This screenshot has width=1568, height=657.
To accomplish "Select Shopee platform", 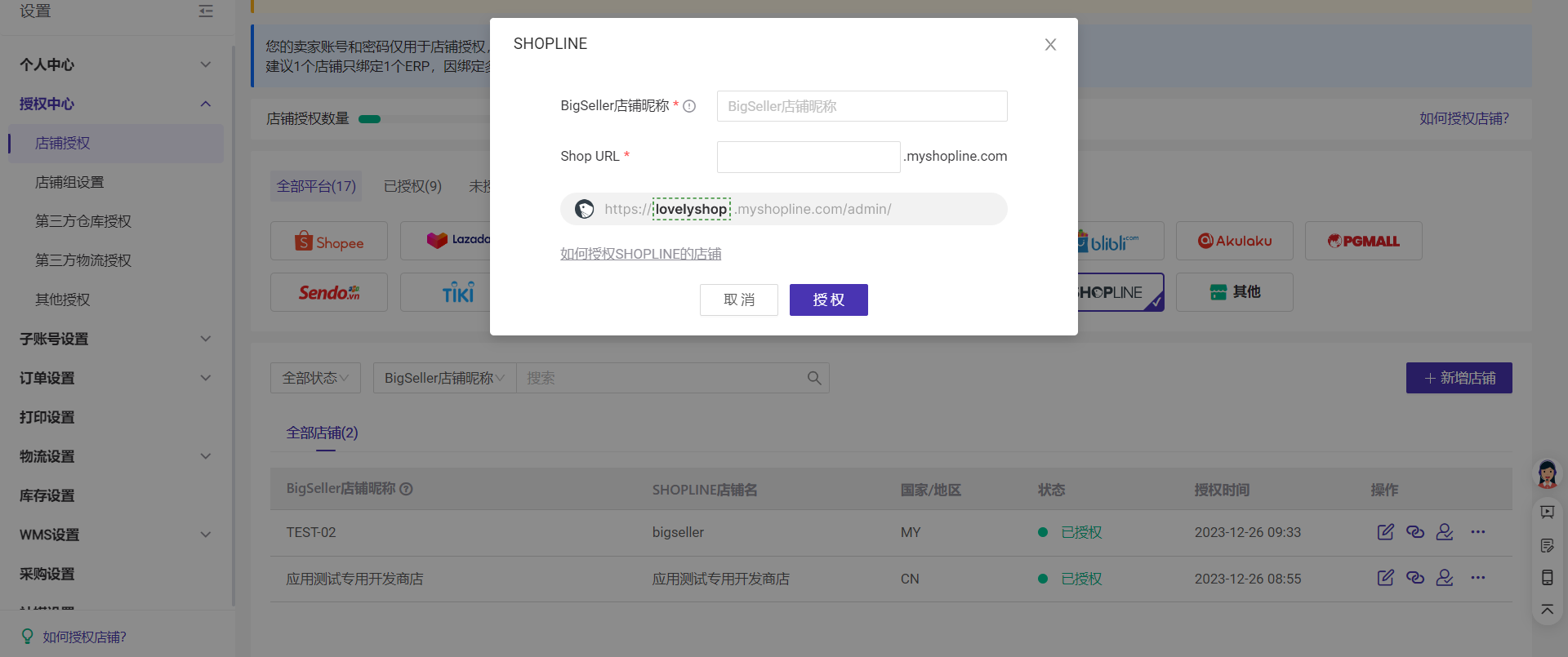I will click(329, 241).
